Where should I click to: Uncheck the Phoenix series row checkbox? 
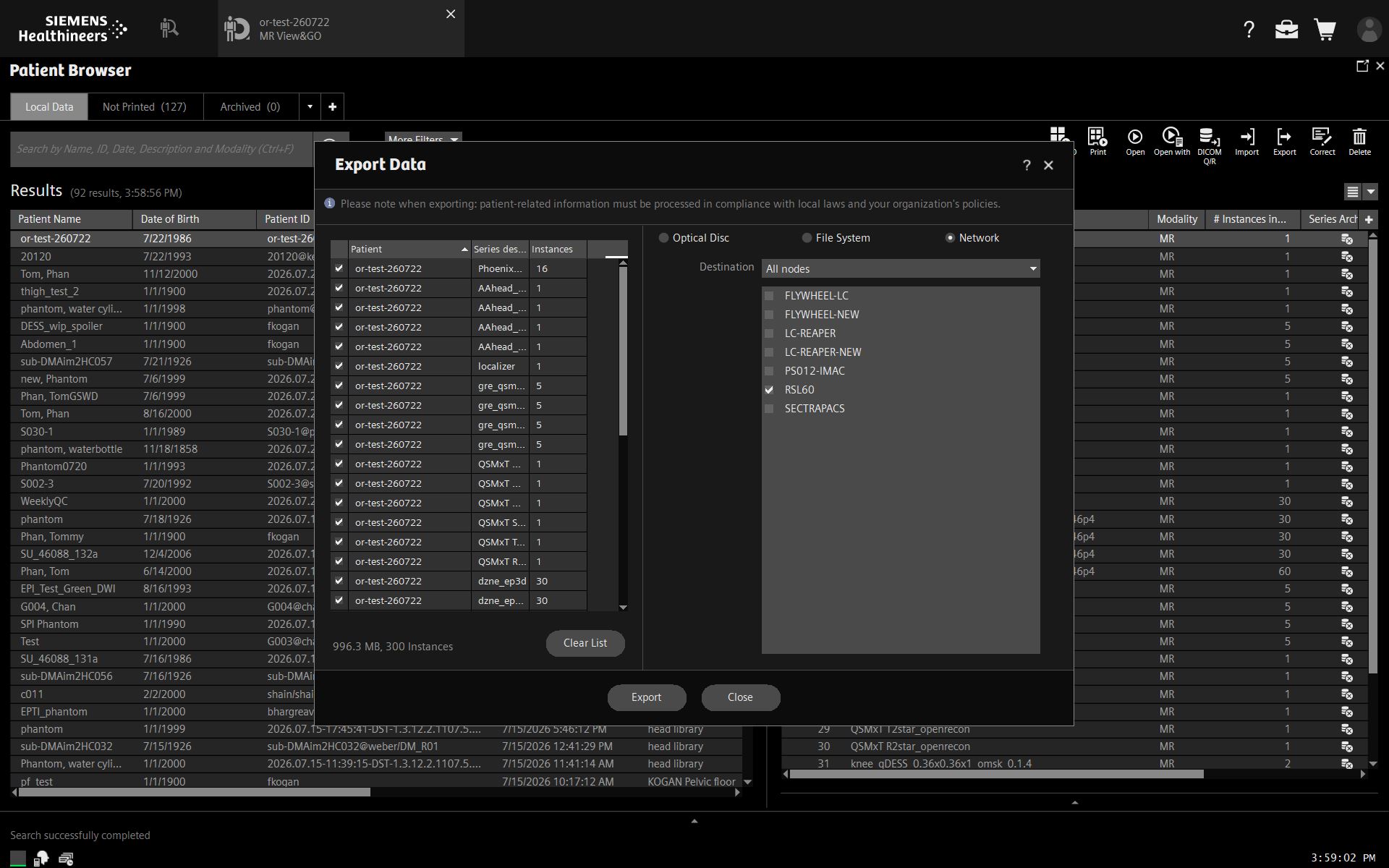[x=339, y=268]
